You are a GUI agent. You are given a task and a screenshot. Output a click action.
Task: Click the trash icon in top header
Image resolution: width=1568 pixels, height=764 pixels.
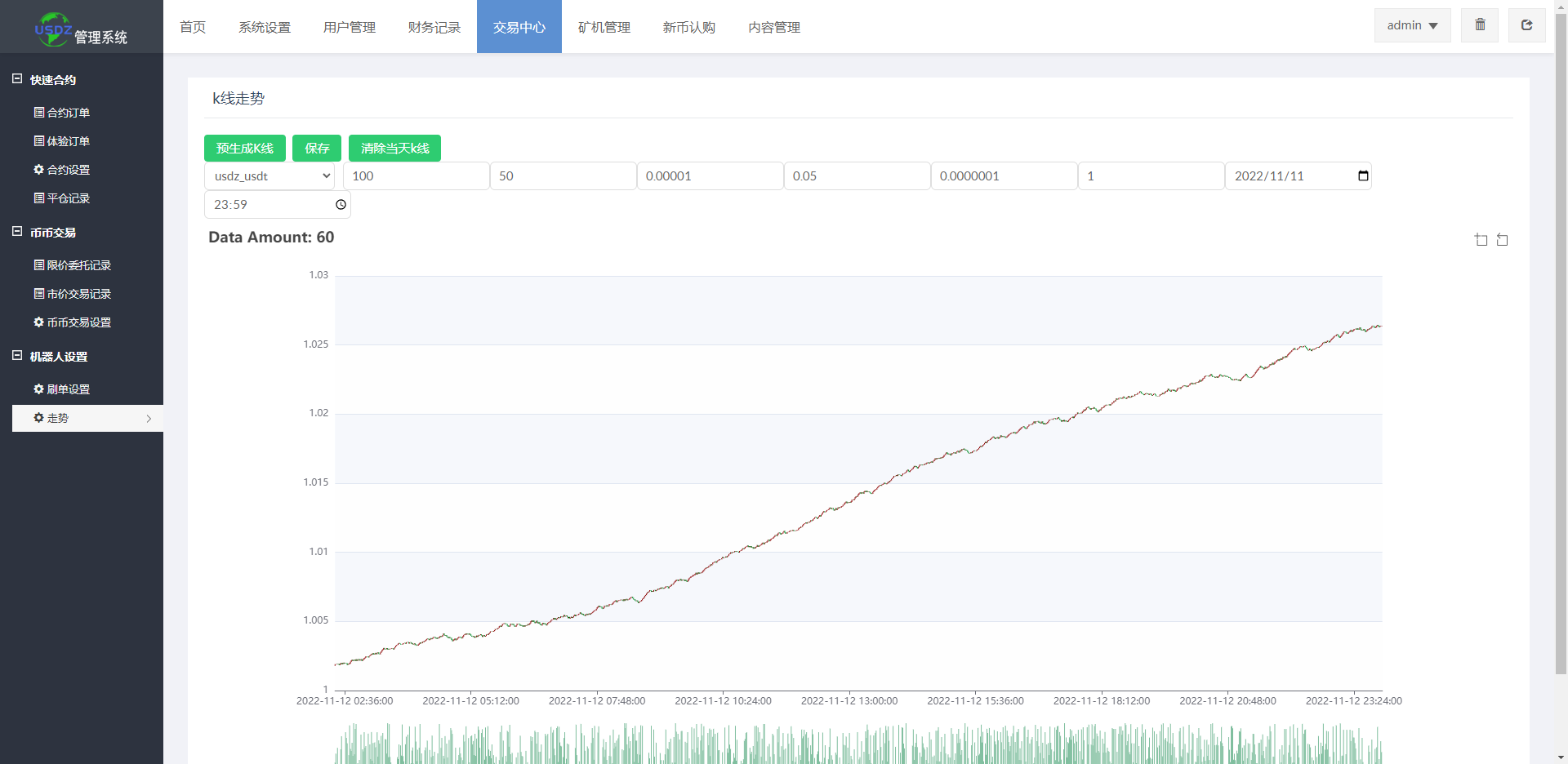[1480, 25]
